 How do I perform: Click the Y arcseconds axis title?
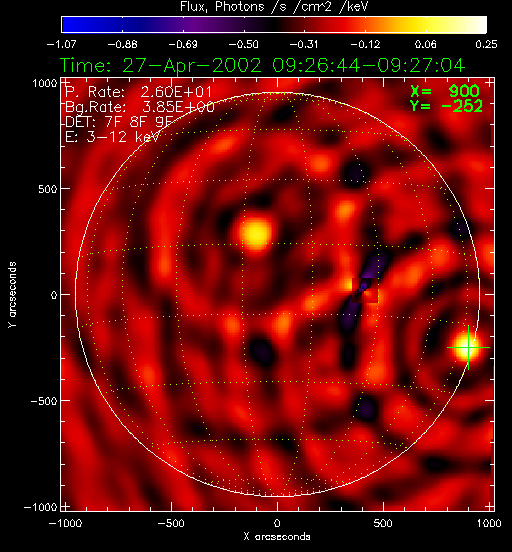pos(13,295)
